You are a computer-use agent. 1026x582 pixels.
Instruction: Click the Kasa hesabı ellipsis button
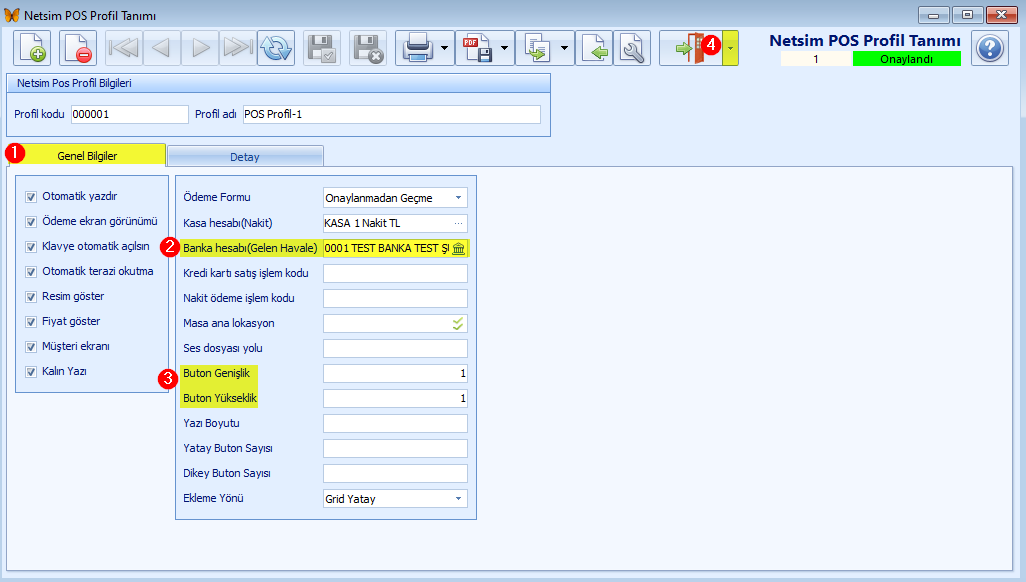459,223
